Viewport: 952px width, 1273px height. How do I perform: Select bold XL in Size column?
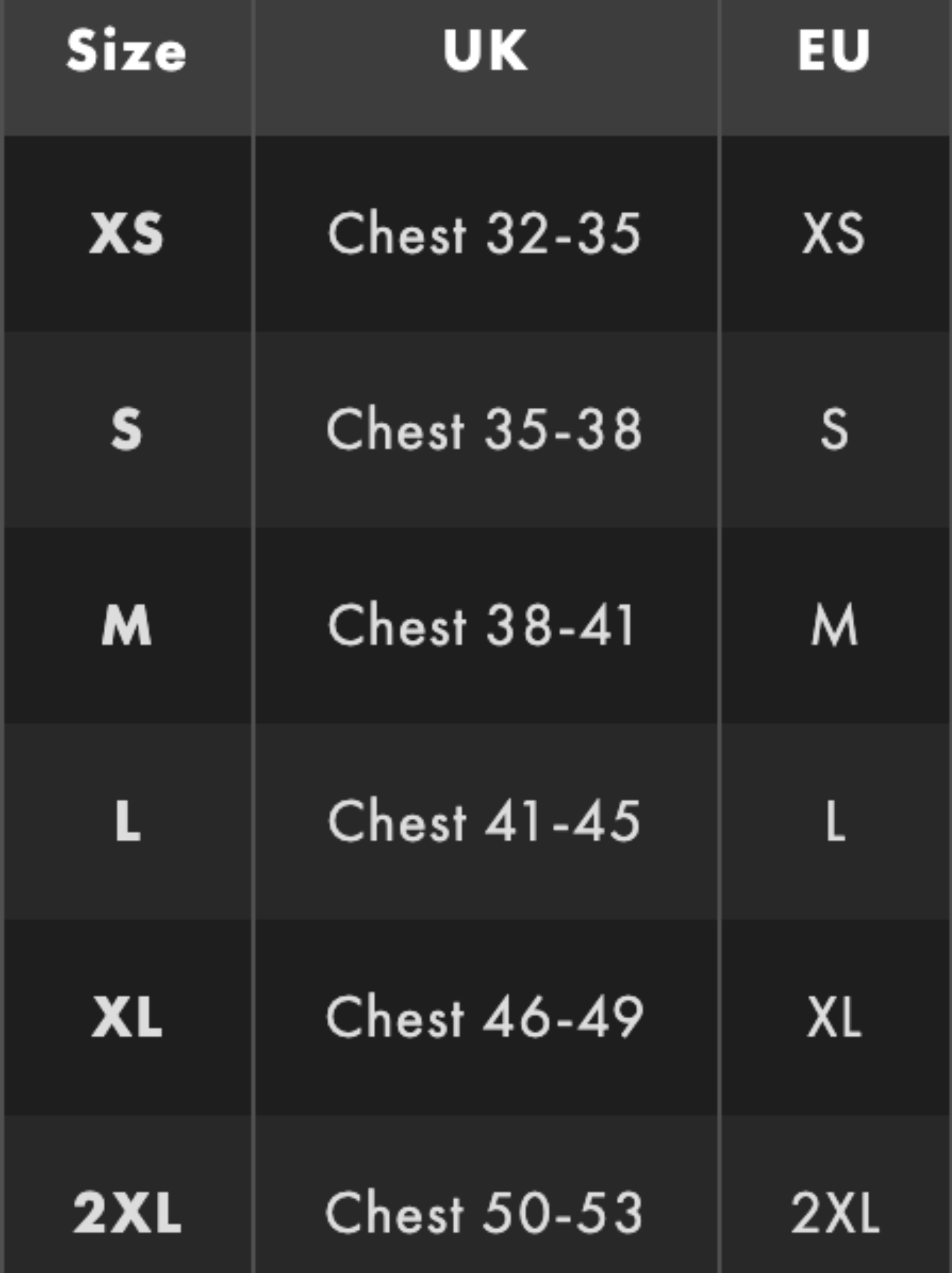coord(127,1018)
